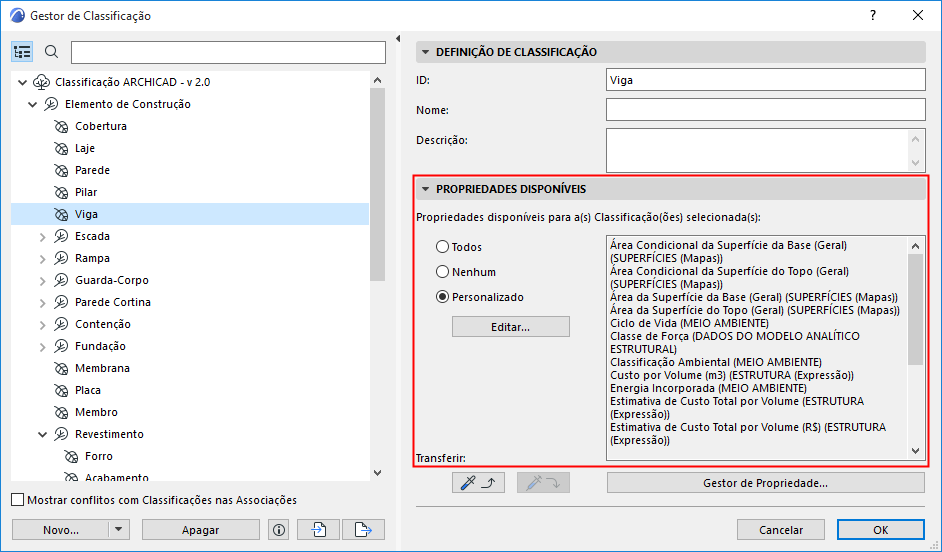The width and height of the screenshot is (942, 552).
Task: Expand the Escada tree node
Action: pos(43,237)
